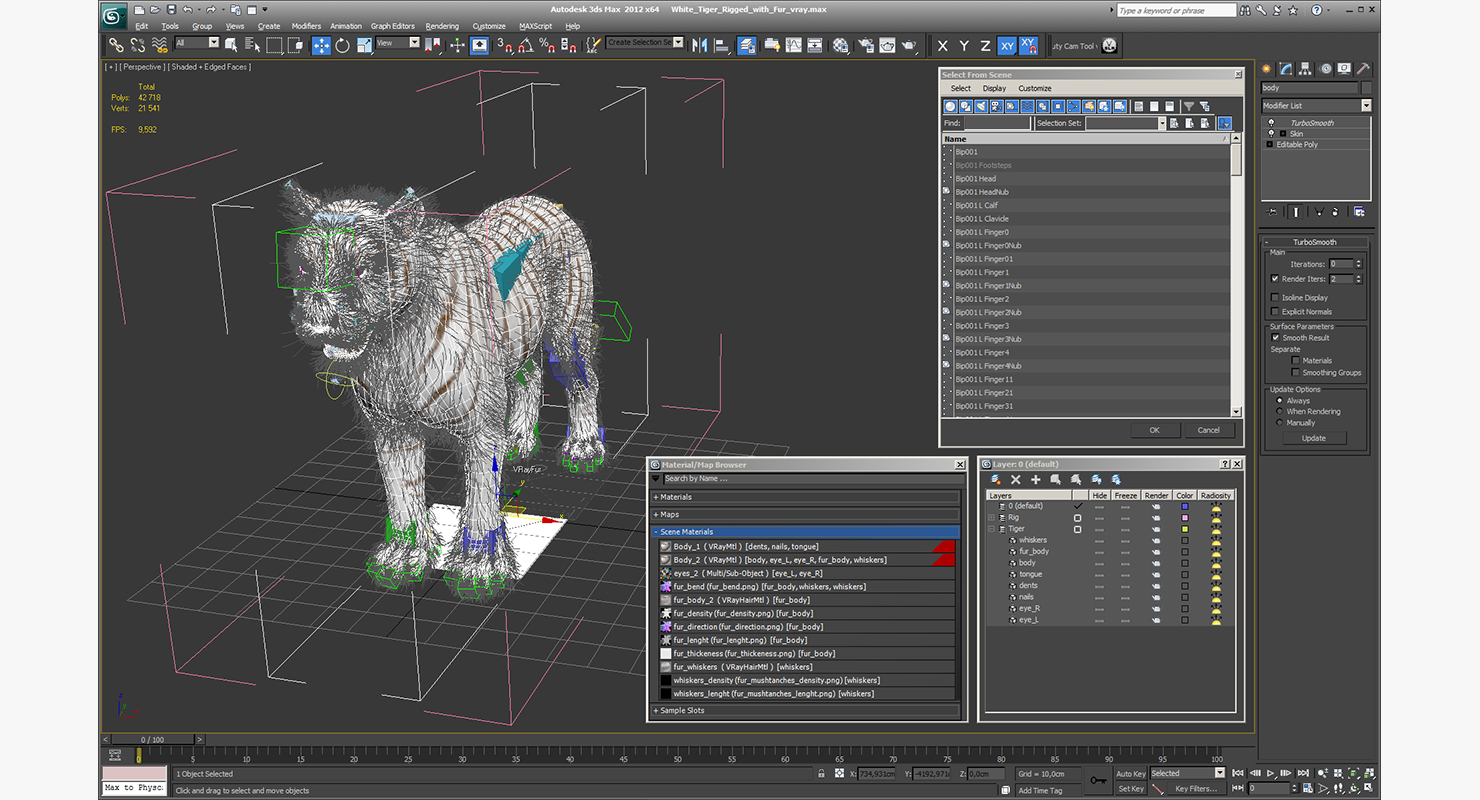Toggle Smooth Result checkbox
The width and height of the screenshot is (1480, 800).
pyautogui.click(x=1276, y=338)
